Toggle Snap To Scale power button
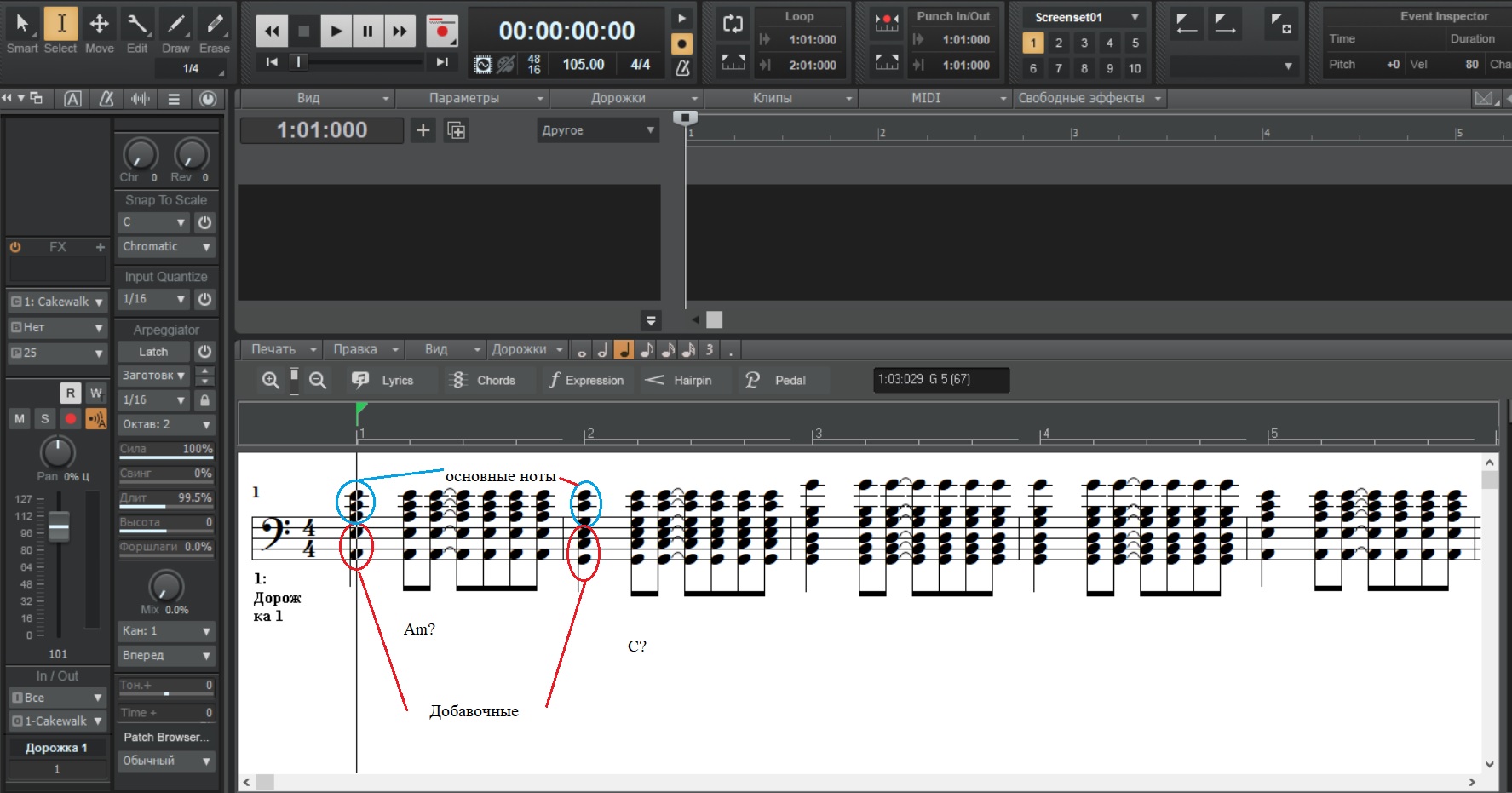 click(x=204, y=222)
